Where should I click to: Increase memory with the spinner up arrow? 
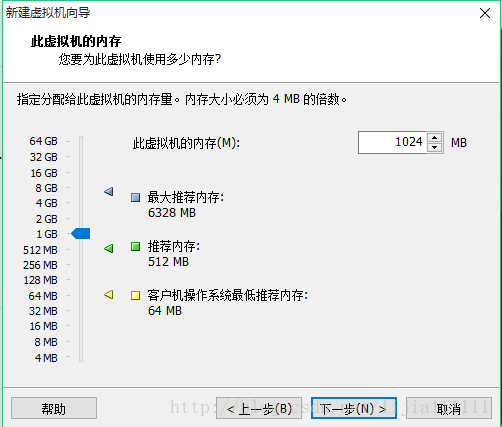click(434, 137)
